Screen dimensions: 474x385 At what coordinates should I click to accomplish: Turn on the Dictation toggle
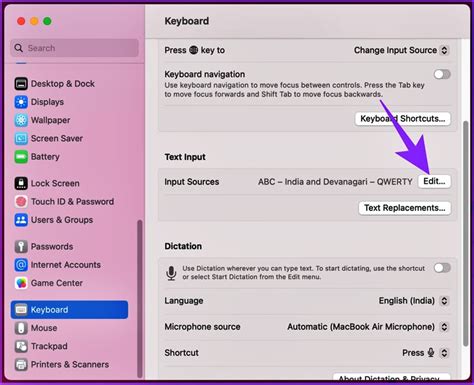click(x=442, y=268)
